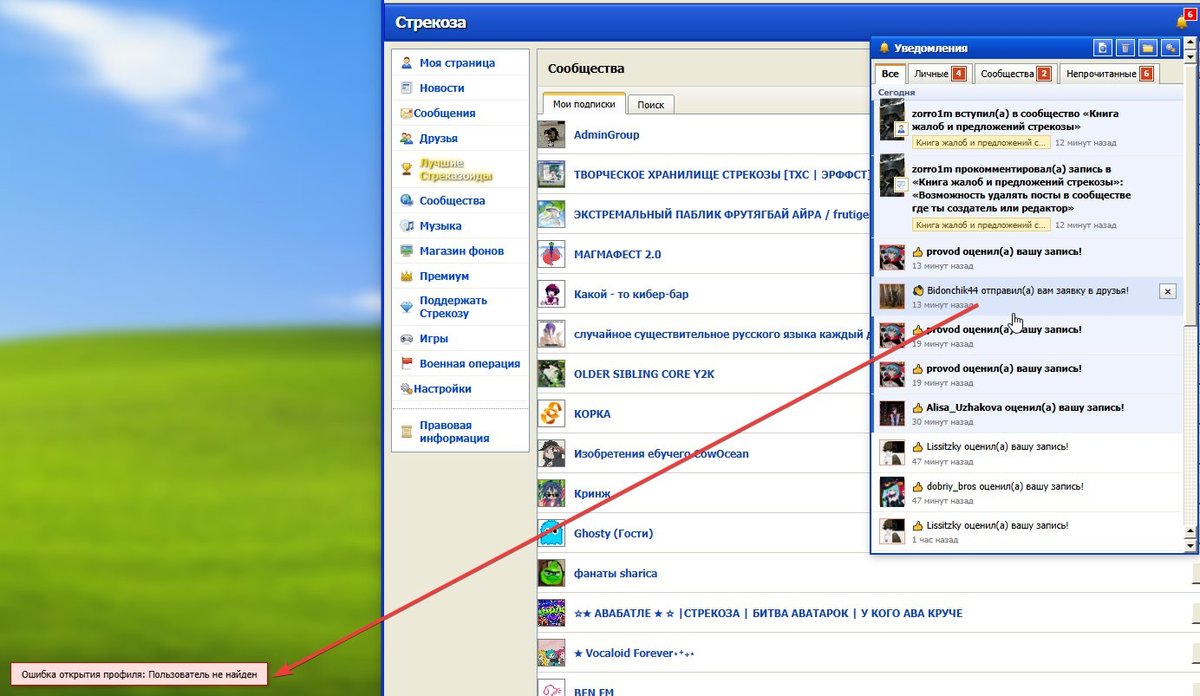Open the Поиск tab in communities
The image size is (1200, 696).
651,104
